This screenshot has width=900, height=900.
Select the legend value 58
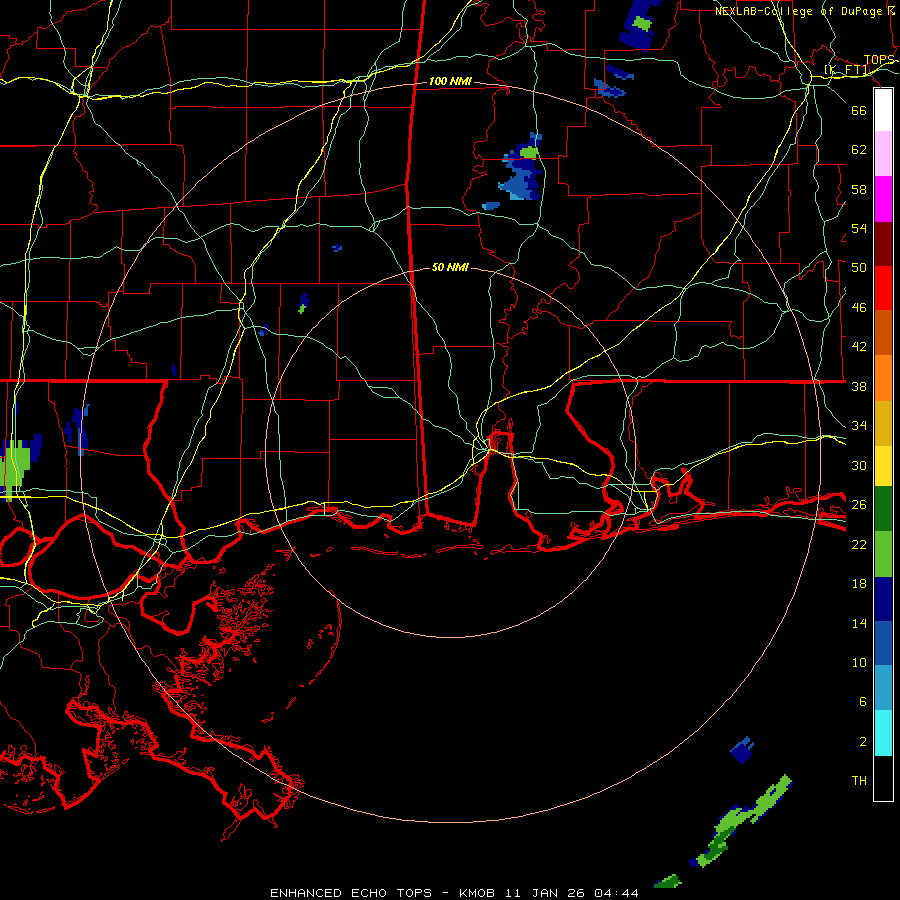pos(859,189)
